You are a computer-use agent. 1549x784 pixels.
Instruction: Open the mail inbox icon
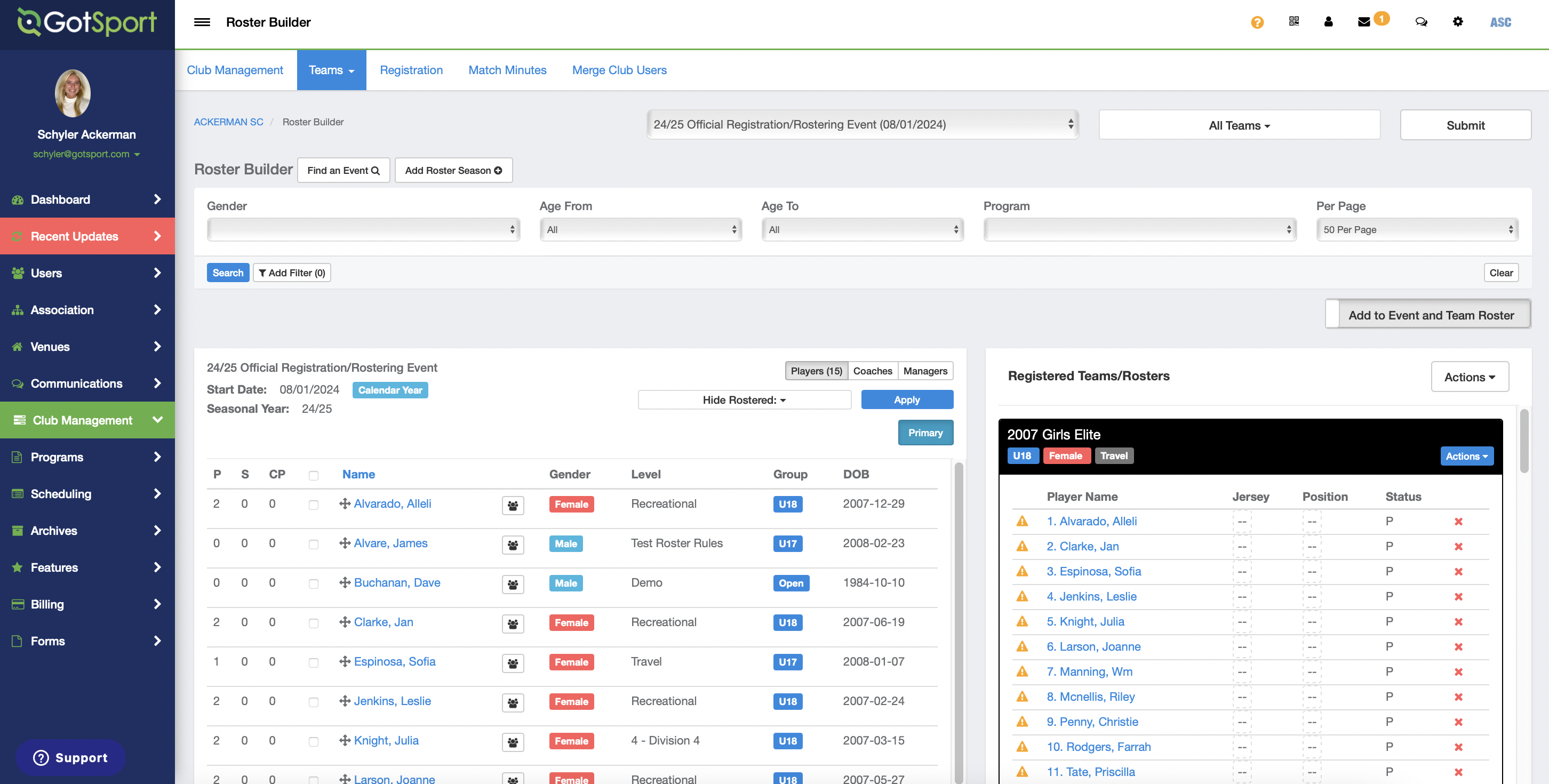[1364, 22]
